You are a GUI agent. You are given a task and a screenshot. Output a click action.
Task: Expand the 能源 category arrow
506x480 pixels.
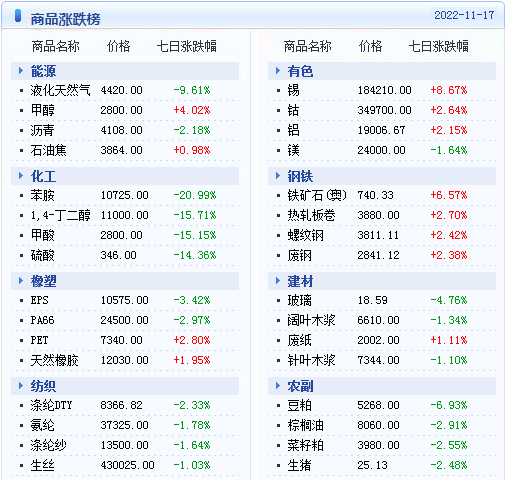point(21,71)
